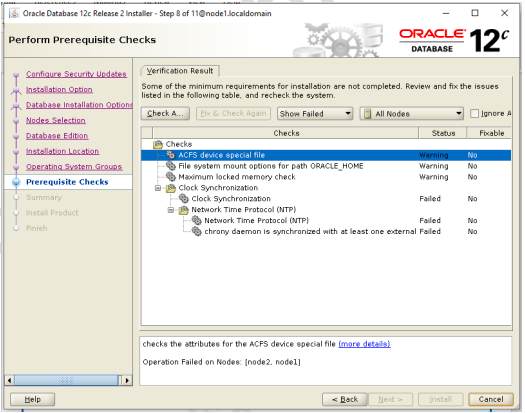Click the Clock Synchronization folder icon
The image size is (525, 413).
point(171,188)
